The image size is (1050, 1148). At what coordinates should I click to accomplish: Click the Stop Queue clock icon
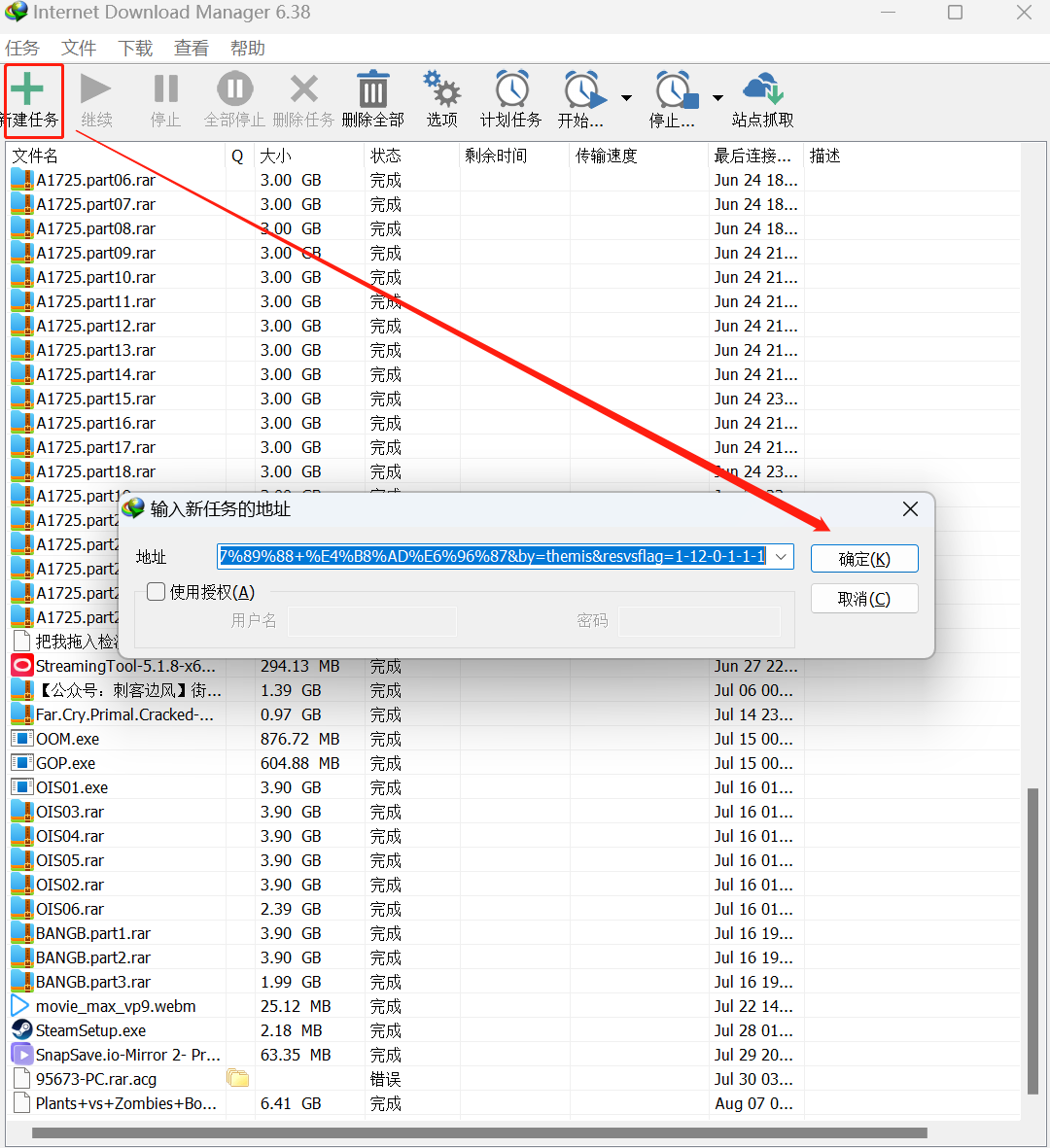point(676,89)
